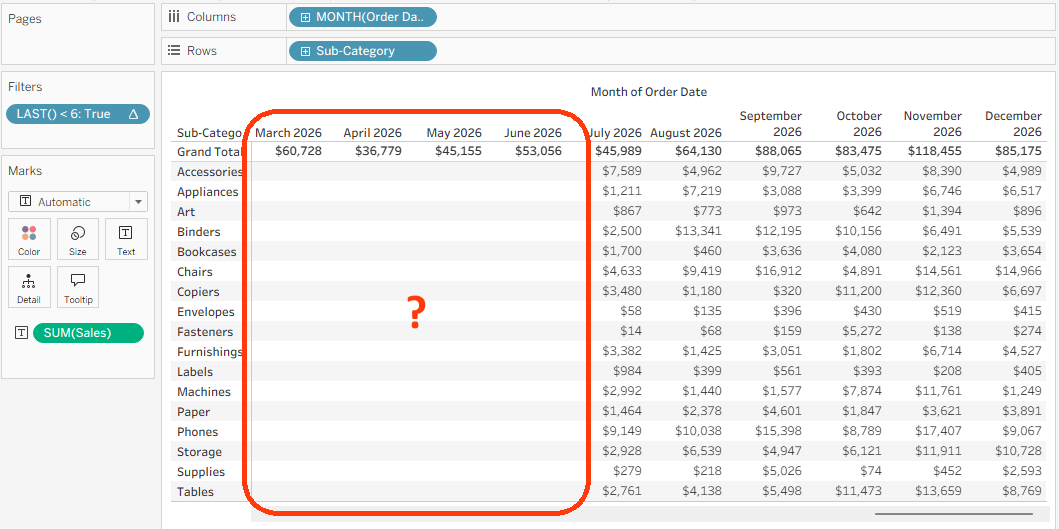Select the September 2026 column header
Image resolution: width=1059 pixels, height=529 pixels.
(771, 124)
